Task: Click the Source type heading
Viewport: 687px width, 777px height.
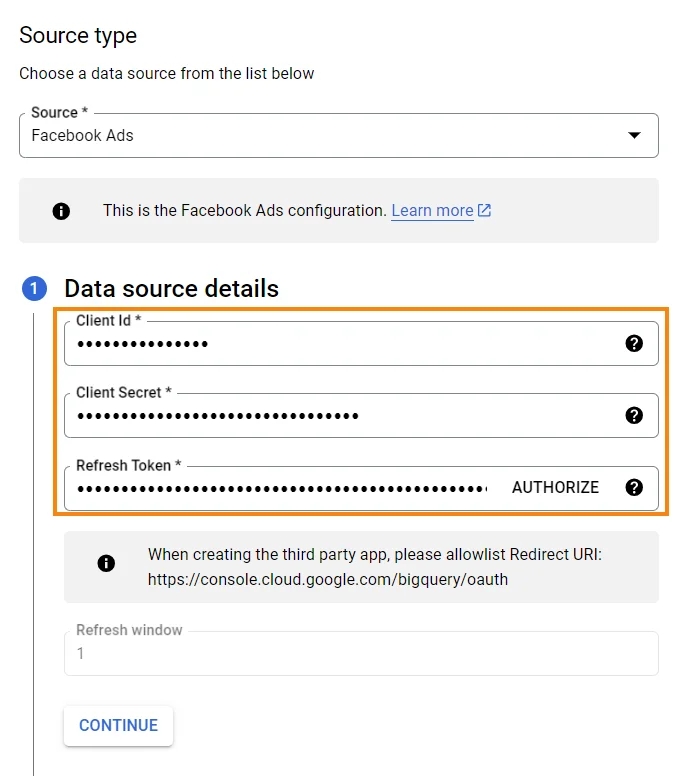Action: point(78,36)
